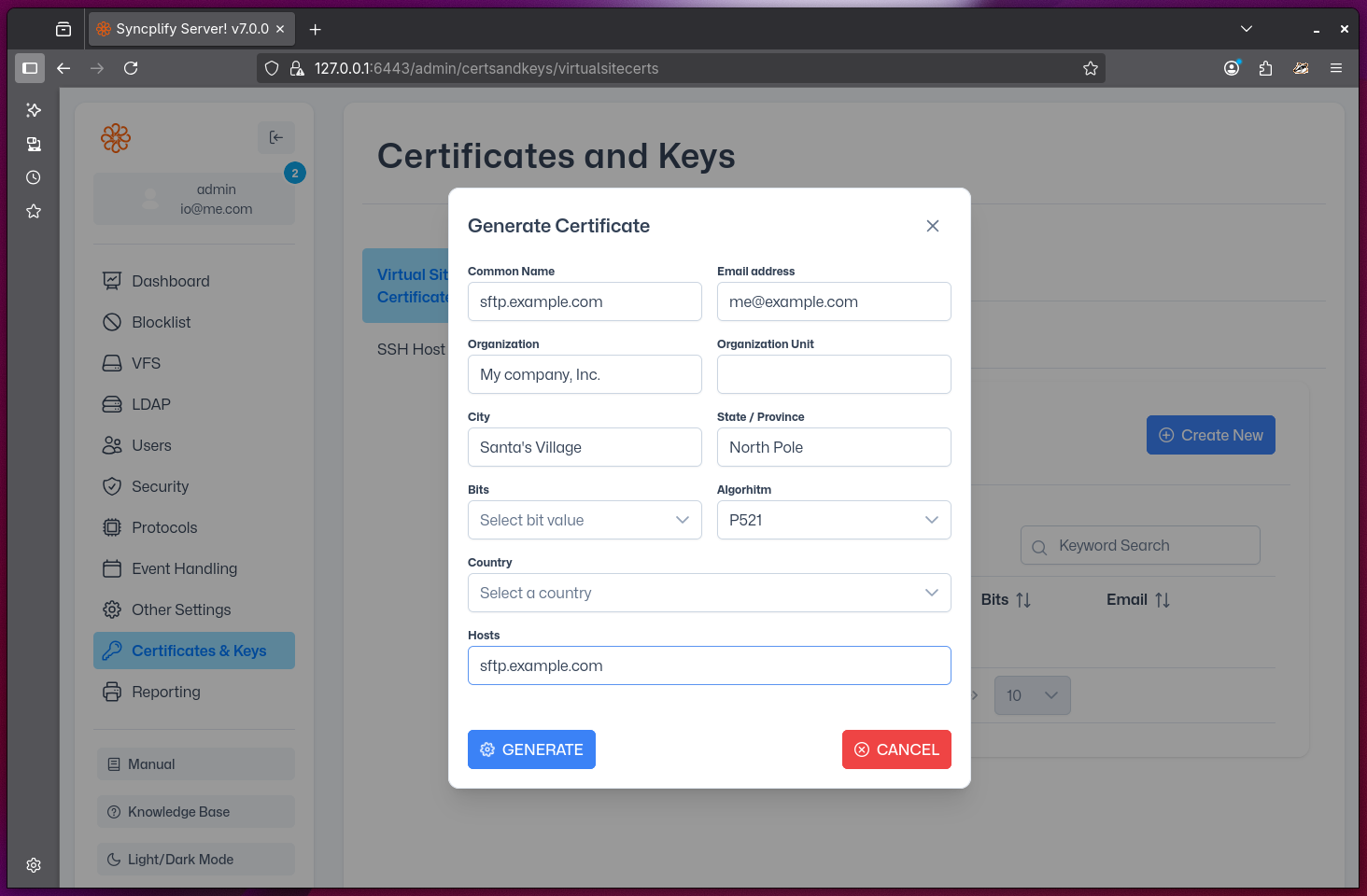Expand the Select bit value dropdown
Screen dimensions: 1367x896
585,520
